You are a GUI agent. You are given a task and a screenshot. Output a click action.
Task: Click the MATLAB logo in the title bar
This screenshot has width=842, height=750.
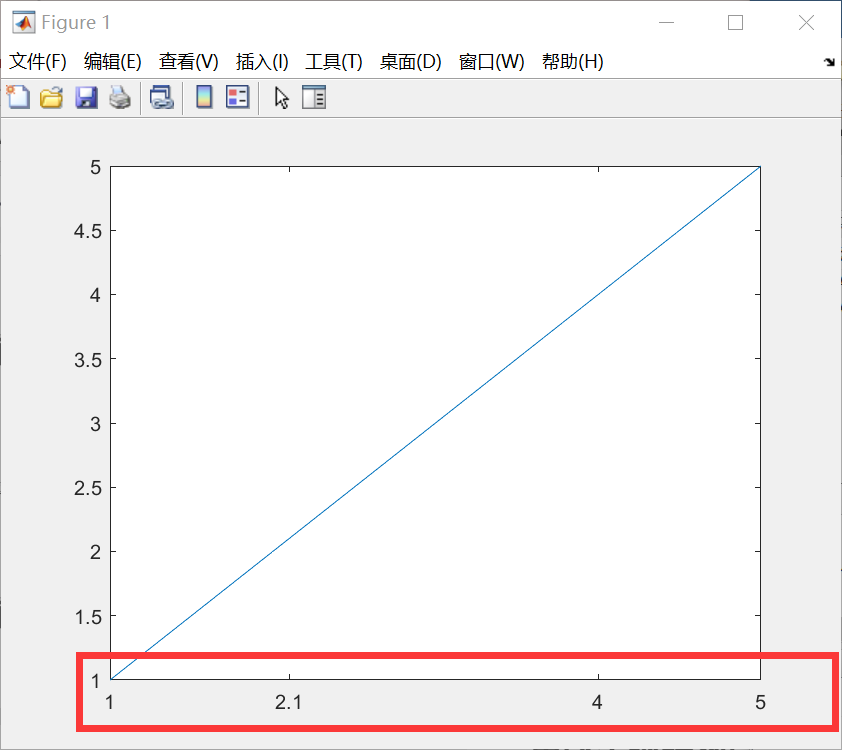[22, 22]
